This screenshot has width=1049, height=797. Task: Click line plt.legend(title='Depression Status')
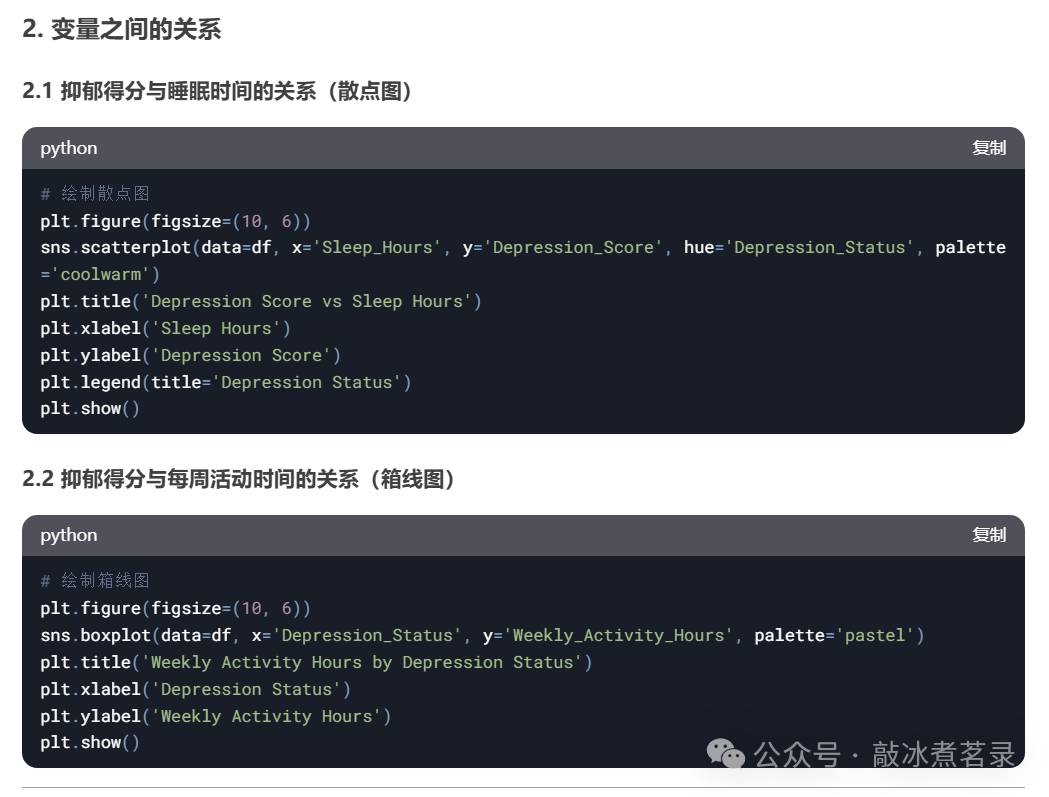coord(226,382)
